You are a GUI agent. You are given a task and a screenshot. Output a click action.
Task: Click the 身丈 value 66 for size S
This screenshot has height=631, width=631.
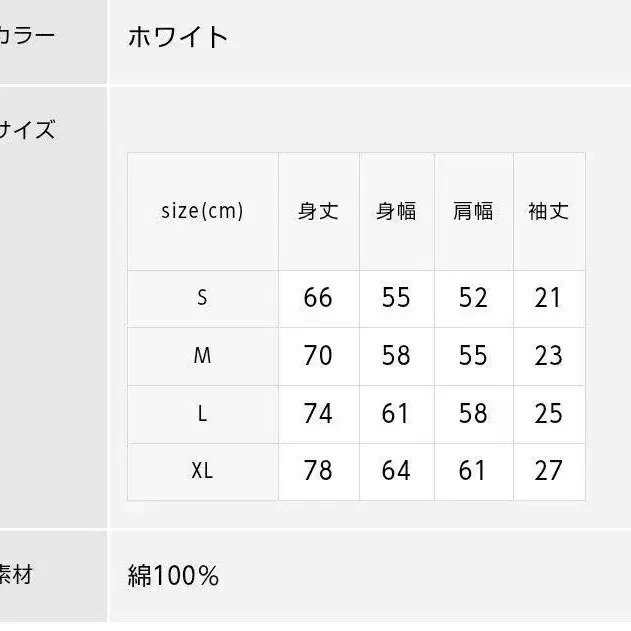(x=318, y=297)
